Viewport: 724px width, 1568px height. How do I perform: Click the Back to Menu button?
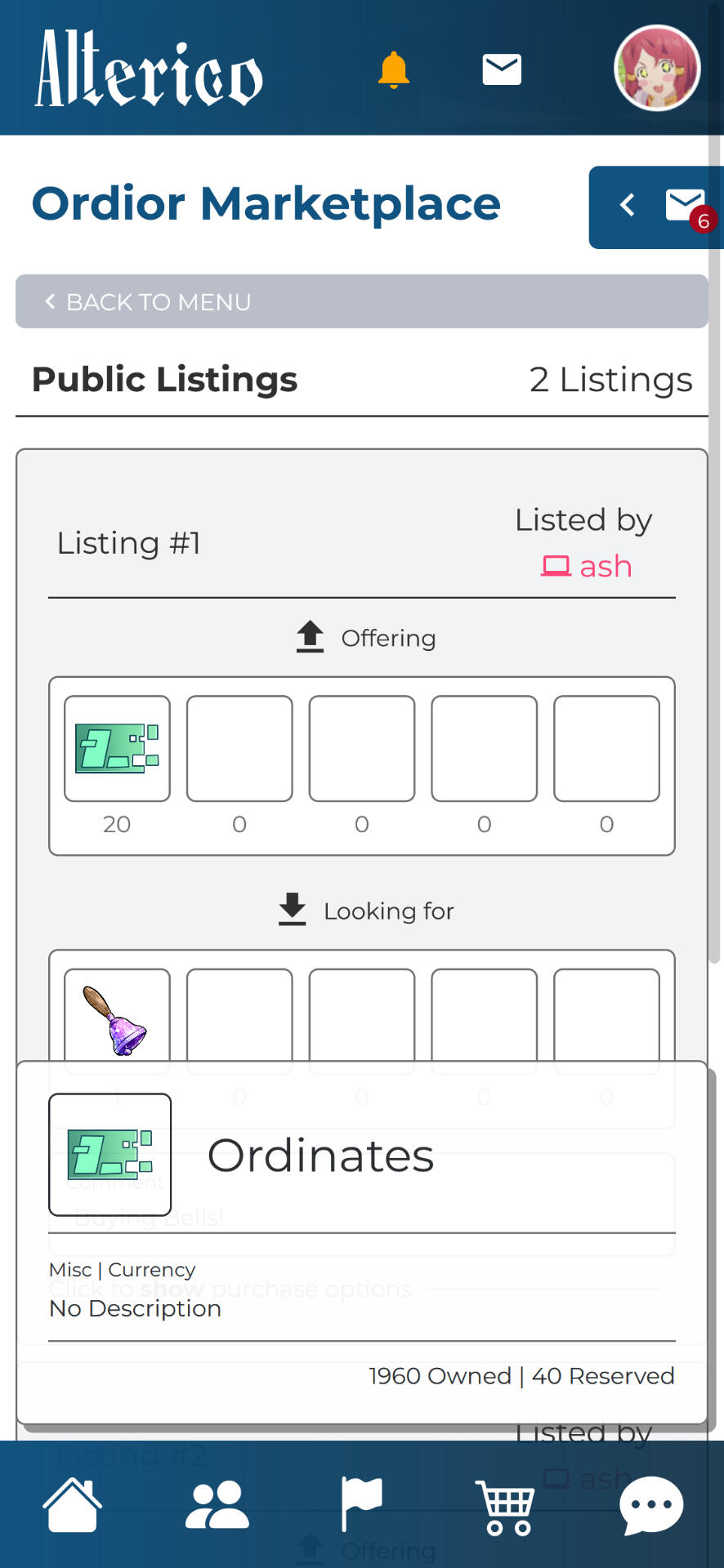pyautogui.click(x=361, y=302)
